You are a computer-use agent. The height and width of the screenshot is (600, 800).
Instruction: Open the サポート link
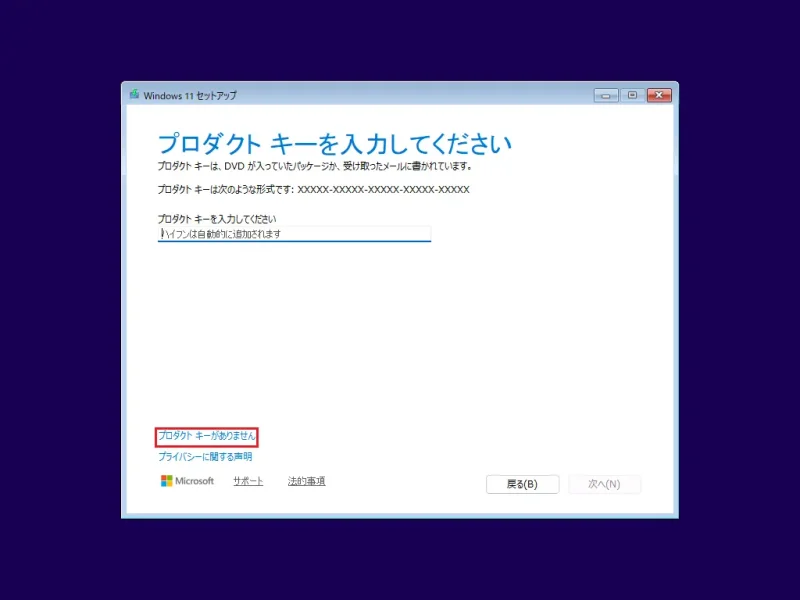tap(248, 481)
